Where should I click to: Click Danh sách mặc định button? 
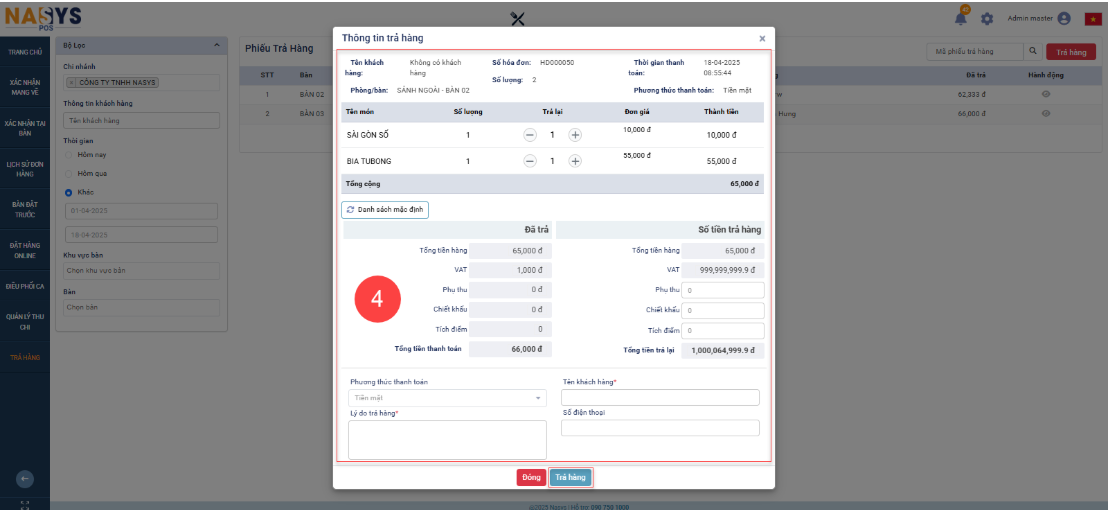coord(385,210)
